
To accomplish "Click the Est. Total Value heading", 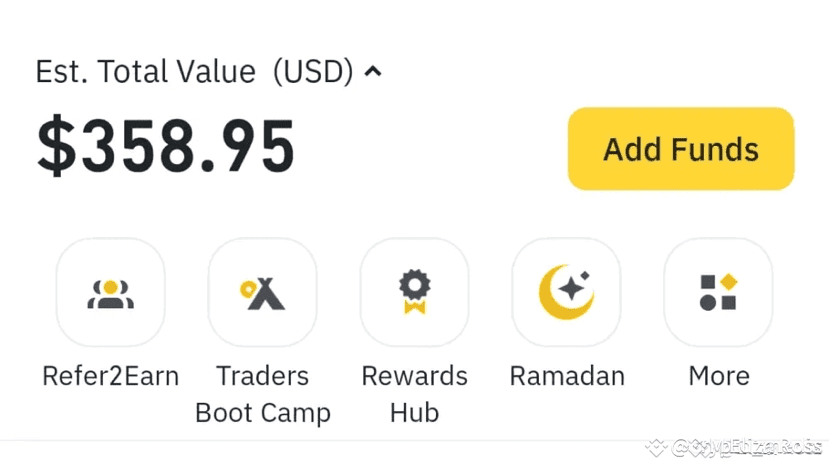I will tap(146, 72).
